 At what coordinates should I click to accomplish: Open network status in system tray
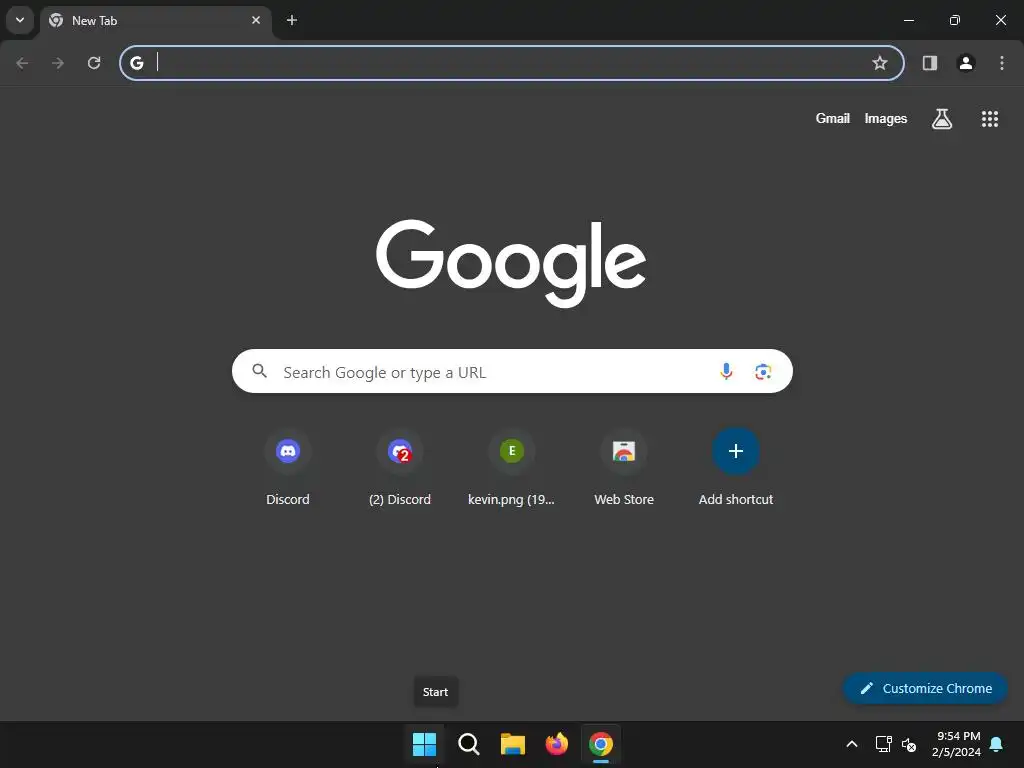(884, 744)
